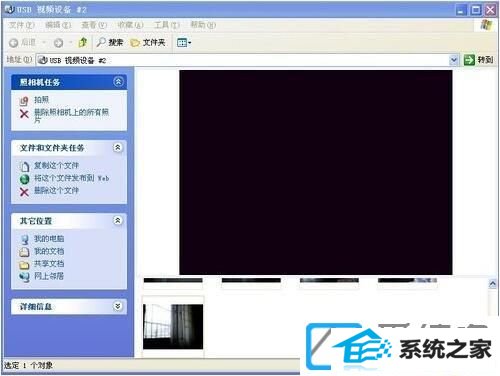Collapse the 其它位置 panel
This screenshot has height=376, width=500.
point(118,220)
